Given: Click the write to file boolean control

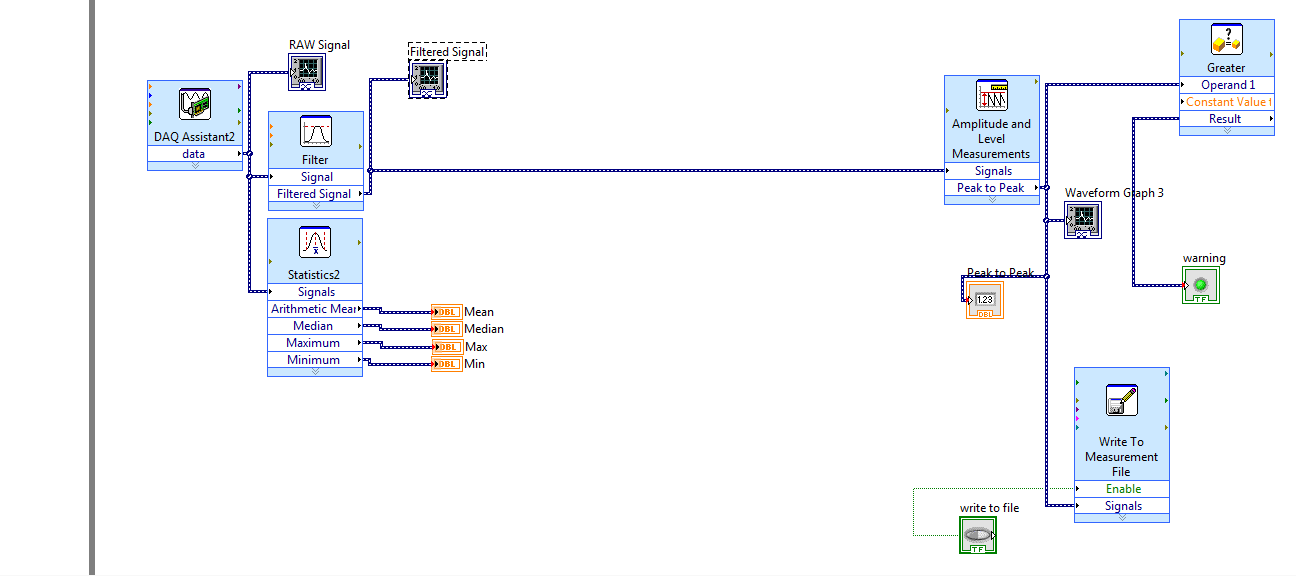Looking at the screenshot, I should point(977,534).
